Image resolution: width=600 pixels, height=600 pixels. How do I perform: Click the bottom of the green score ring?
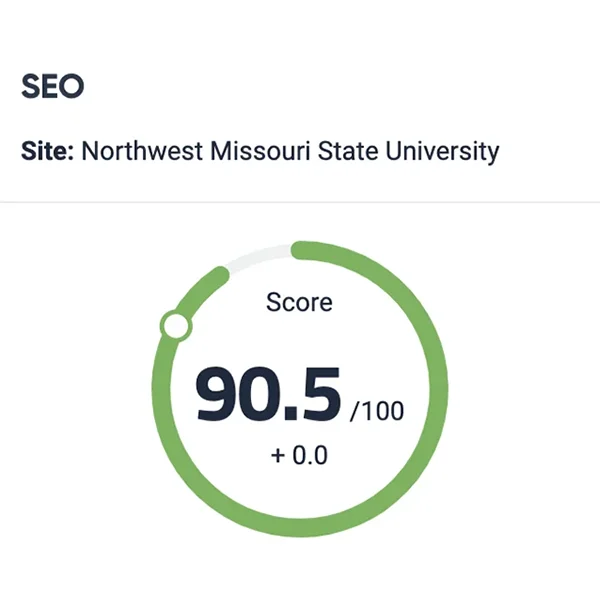tap(300, 528)
